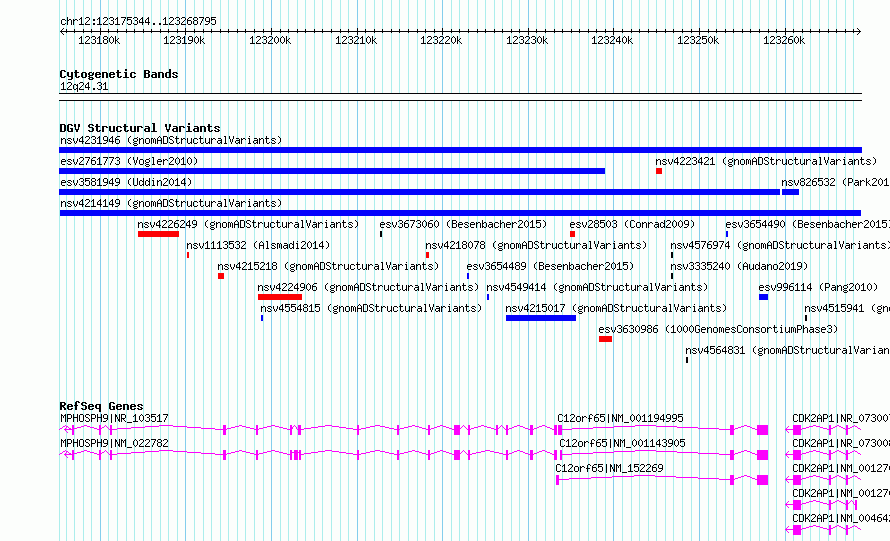Viewport: 890px width, 541px height.
Task: Click the nsv4231946 structural variant label
Action: [x=171, y=140]
